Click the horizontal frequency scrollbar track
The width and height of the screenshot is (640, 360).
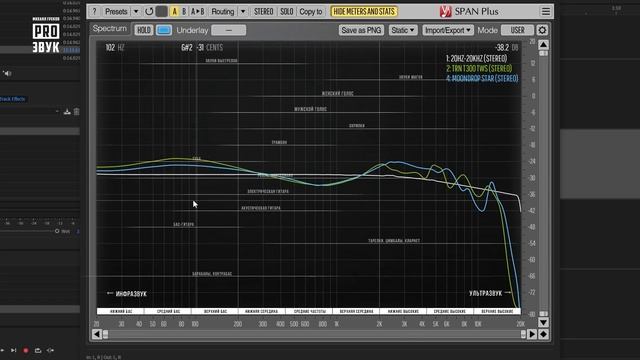(x=314, y=334)
